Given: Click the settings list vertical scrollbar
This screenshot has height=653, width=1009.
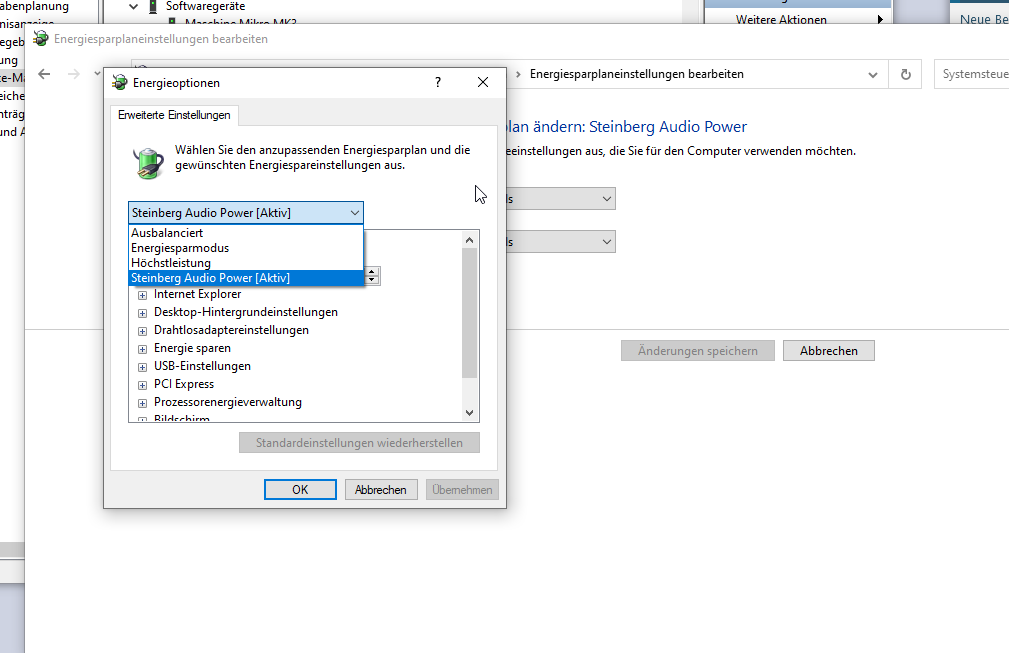Looking at the screenshot, I should [470, 312].
